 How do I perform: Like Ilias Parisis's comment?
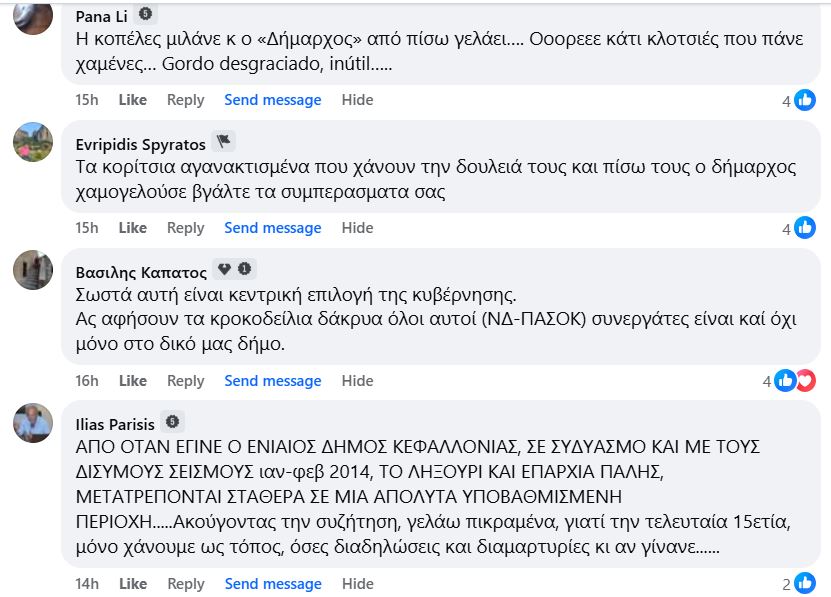[x=133, y=584]
